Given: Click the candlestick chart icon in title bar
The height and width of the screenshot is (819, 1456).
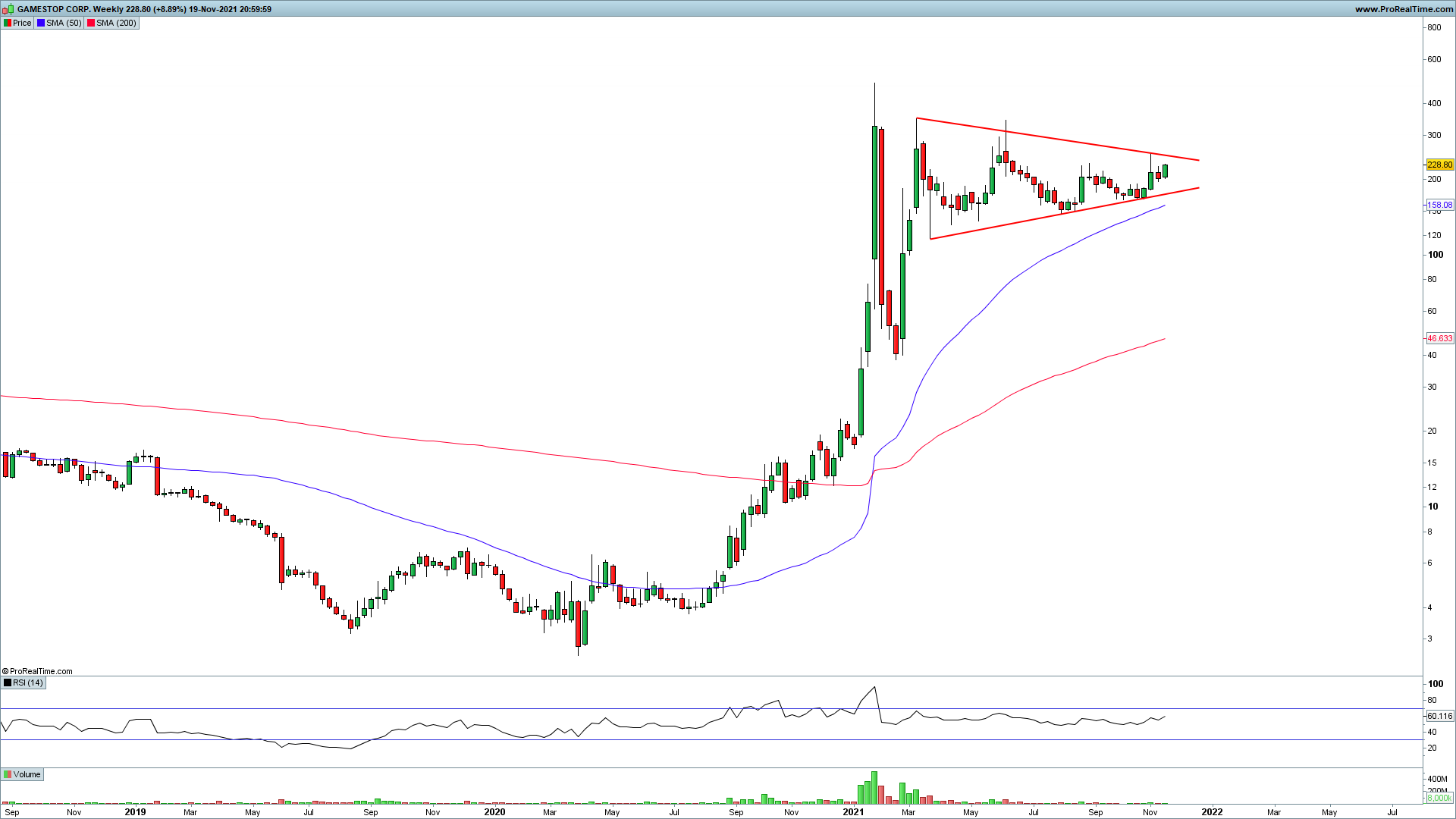Looking at the screenshot, I should [8, 9].
